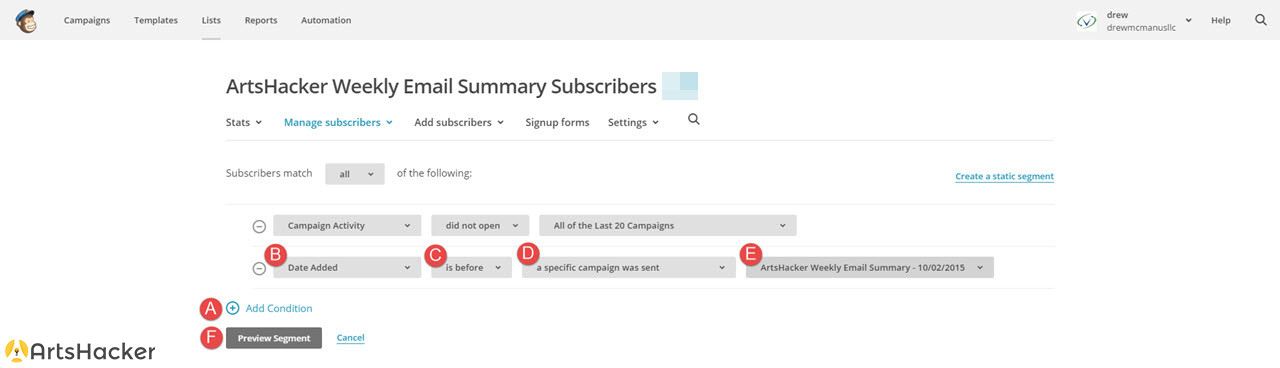Click the ArtsHacker Weekly Email Summary Subscribers heading
The width and height of the screenshot is (1280, 368).
(x=441, y=86)
